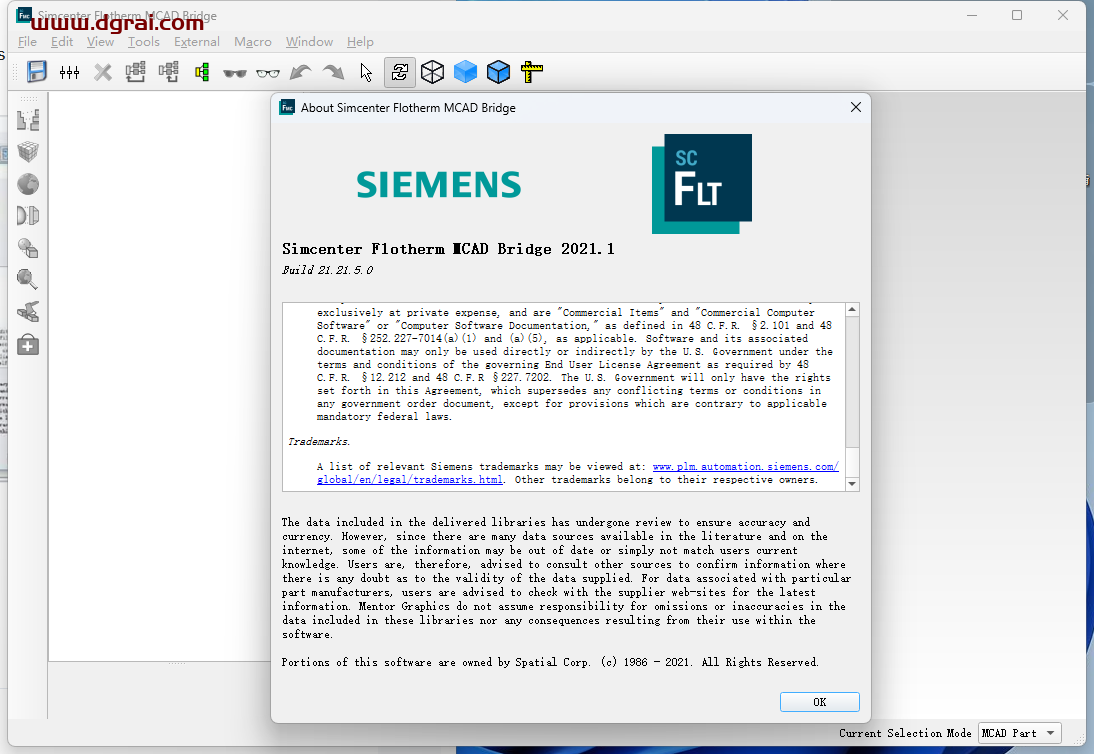Click the Spatial Corp. copyright line
The width and height of the screenshot is (1094, 754).
click(550, 662)
